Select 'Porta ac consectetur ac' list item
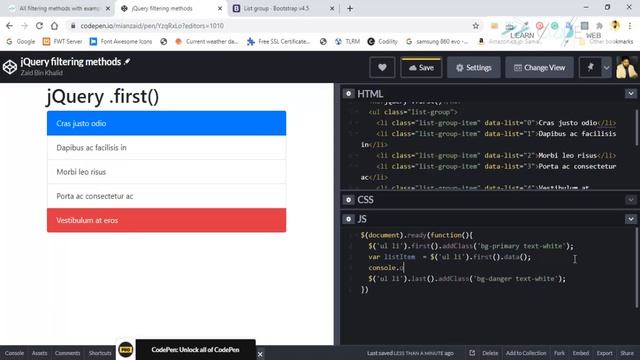Viewport: 640px width, 360px height. click(167, 196)
